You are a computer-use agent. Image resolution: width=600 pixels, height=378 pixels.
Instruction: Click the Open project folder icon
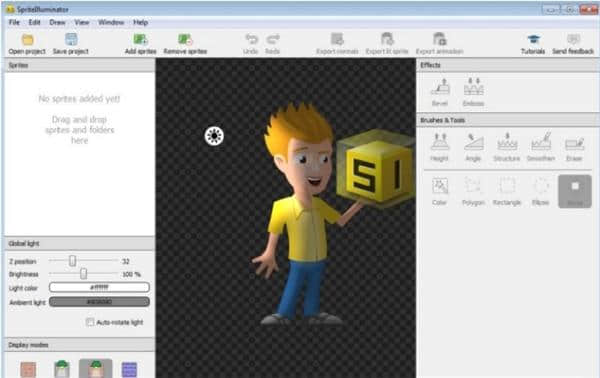(27, 39)
